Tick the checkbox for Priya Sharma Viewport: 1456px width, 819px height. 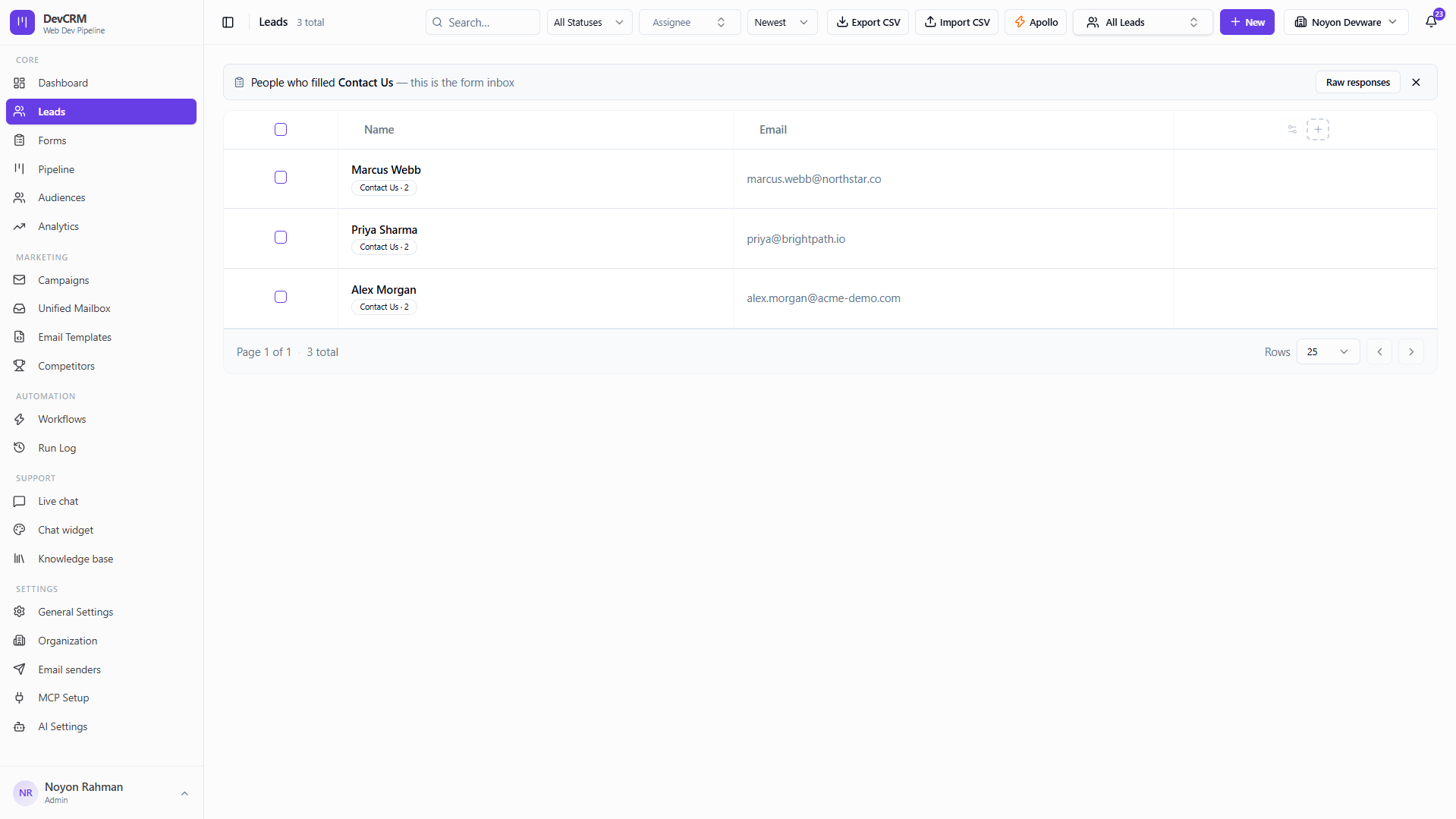click(281, 238)
